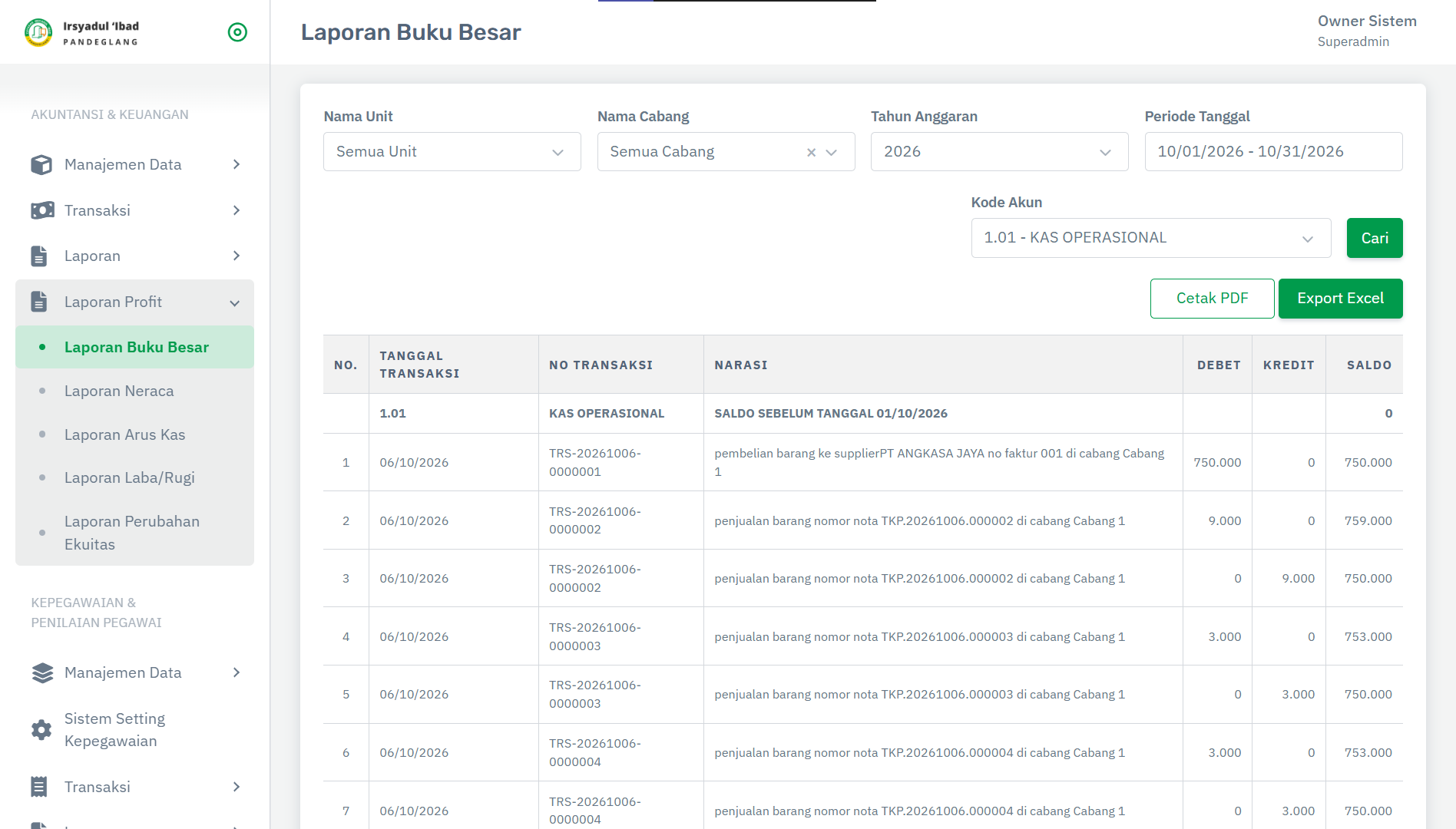Screen dimensions: 1456x829
Task: Click the Manajemen Data box icon under Akuntansi
Action: (41, 164)
